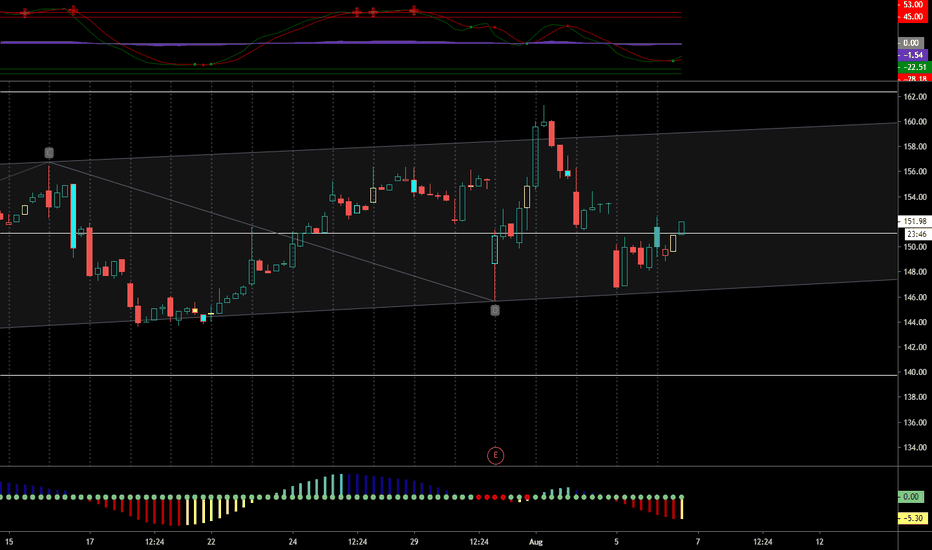Click the 22 date label on time axis

pos(211,542)
